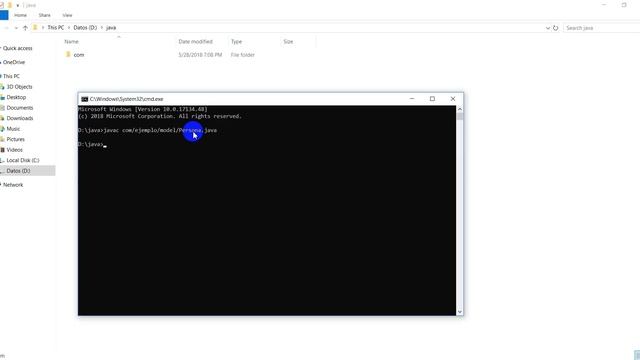The width and height of the screenshot is (640, 360).
Task: Open Local Disk (C:) in sidebar
Action: (23, 160)
